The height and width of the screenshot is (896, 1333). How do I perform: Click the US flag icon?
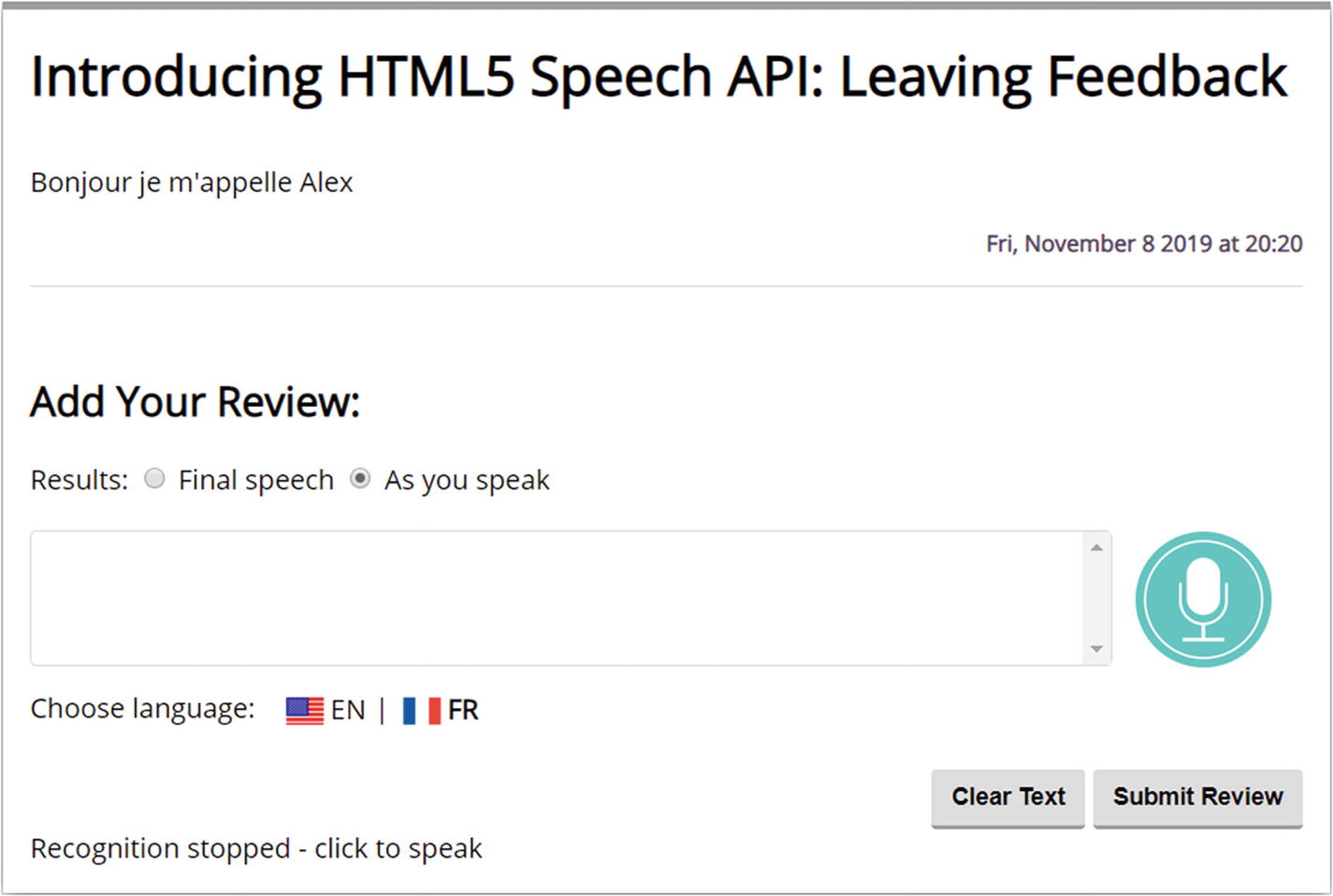(x=304, y=711)
